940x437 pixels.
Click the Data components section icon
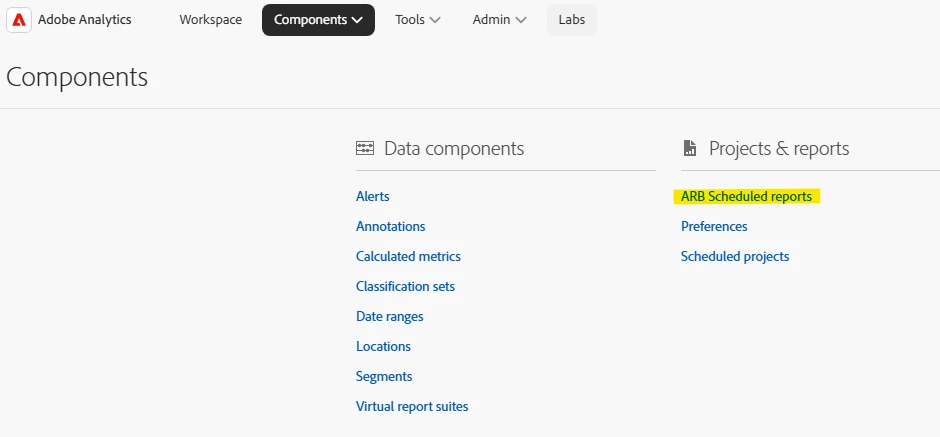point(365,149)
